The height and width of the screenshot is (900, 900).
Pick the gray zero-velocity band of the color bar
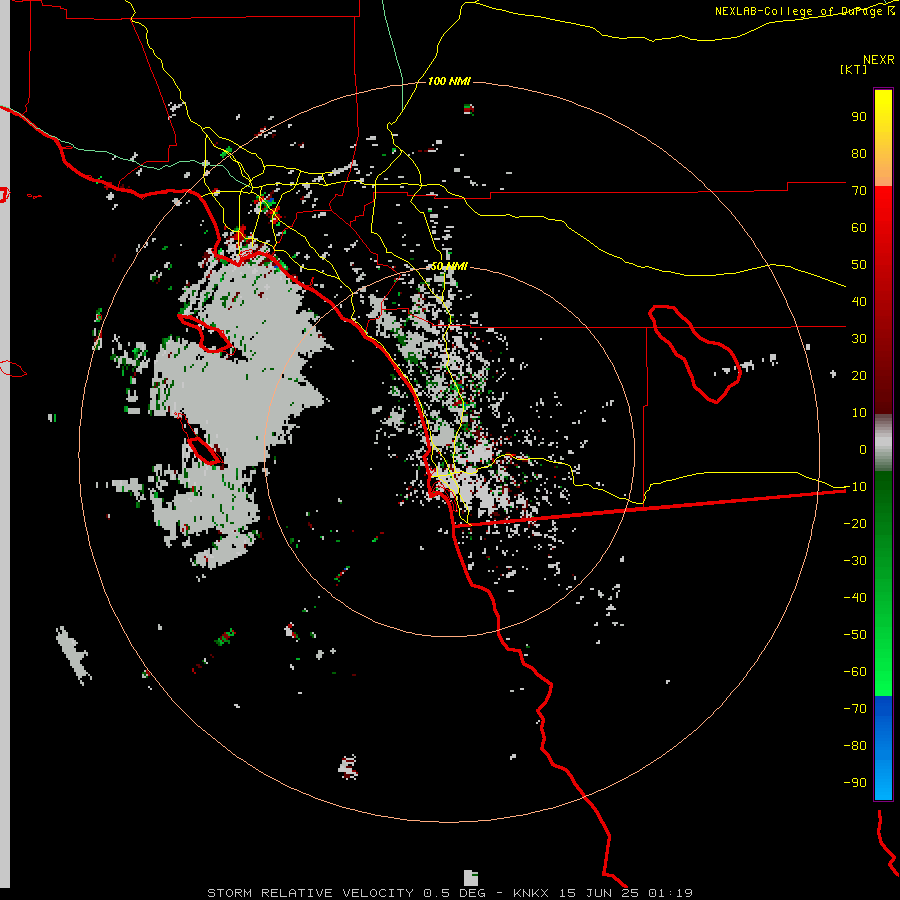point(883,443)
